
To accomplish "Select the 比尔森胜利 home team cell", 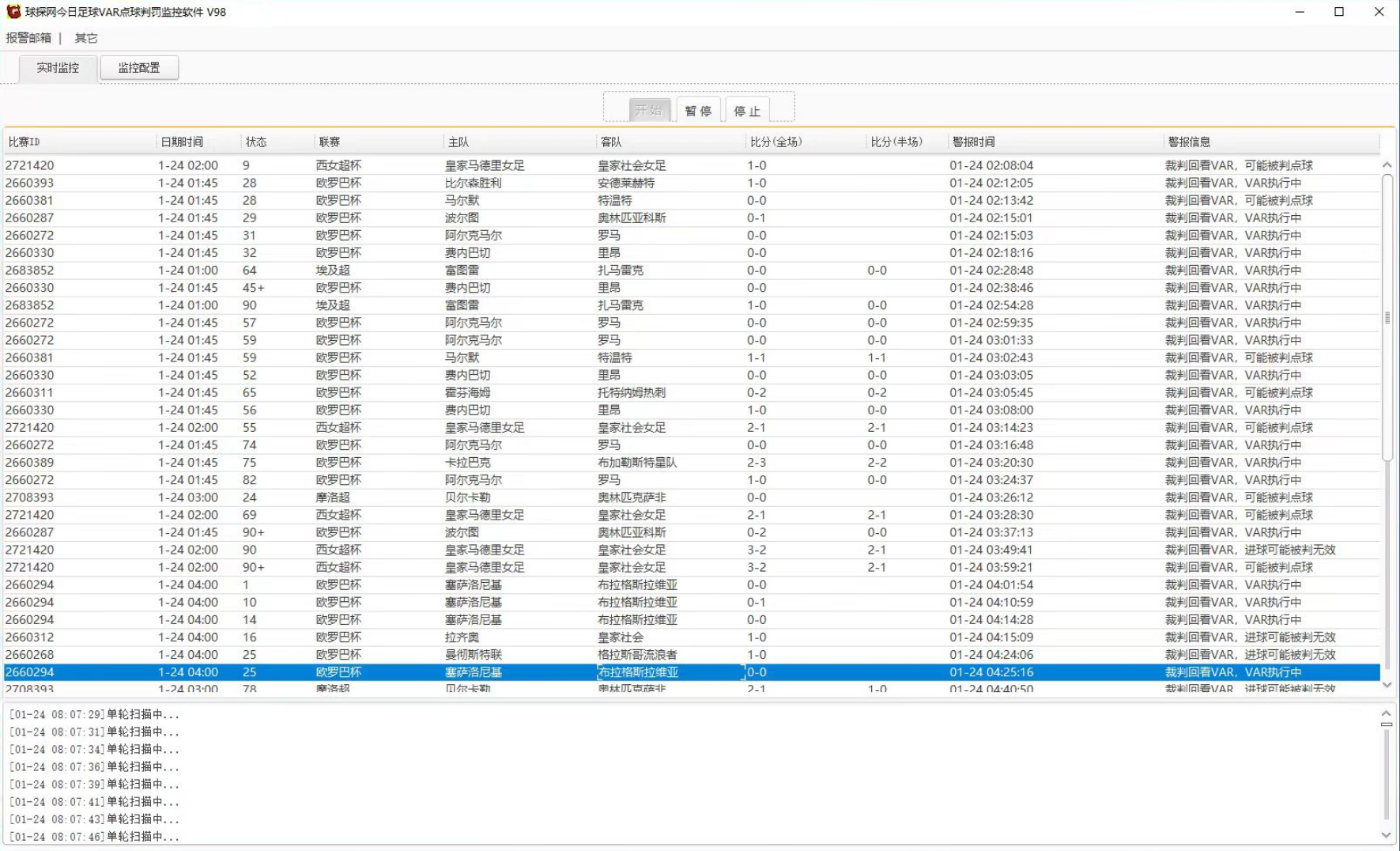I will coord(473,183).
